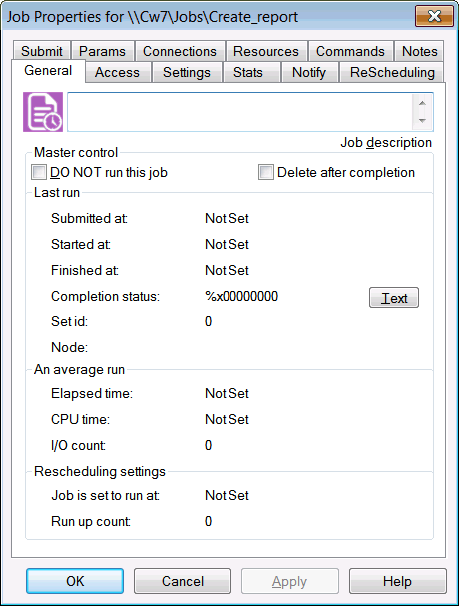Open the ReScheduling tab
The image size is (459, 606).
pos(392,72)
